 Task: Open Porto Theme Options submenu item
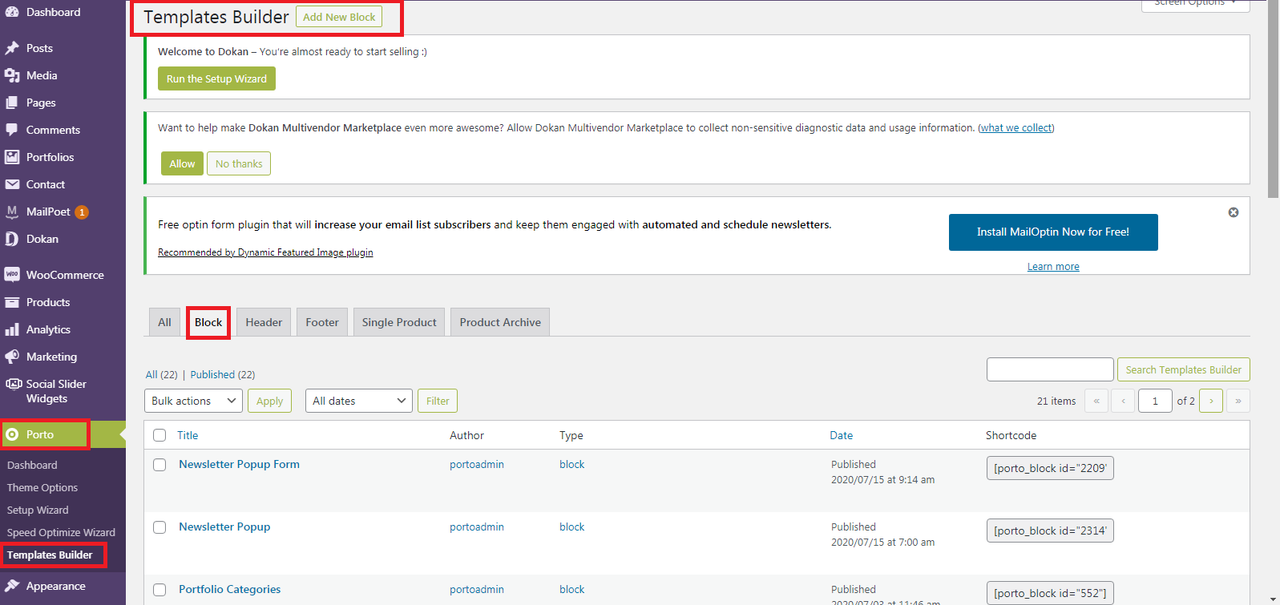[x=42, y=488]
